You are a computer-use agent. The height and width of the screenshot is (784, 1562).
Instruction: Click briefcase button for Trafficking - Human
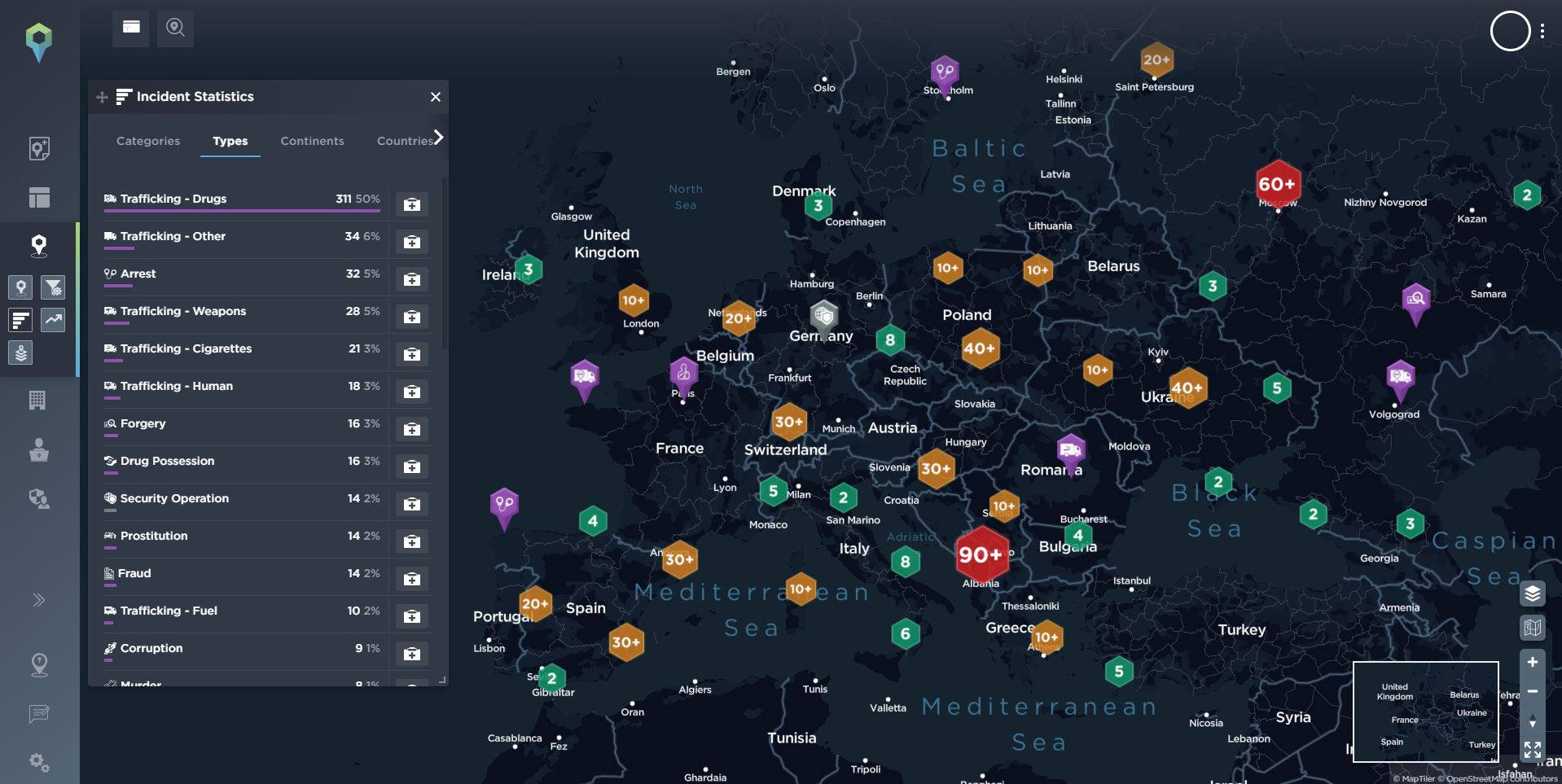(412, 392)
